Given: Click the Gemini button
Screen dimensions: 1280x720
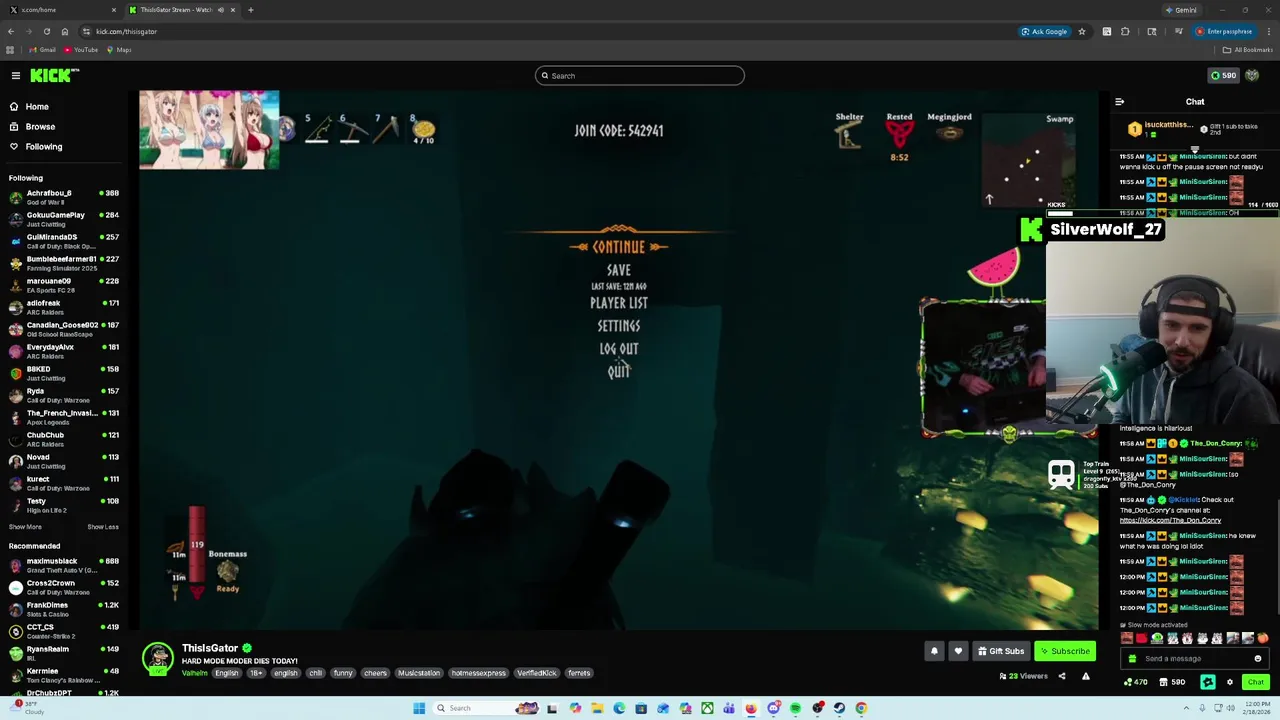Looking at the screenshot, I should 1181,10.
